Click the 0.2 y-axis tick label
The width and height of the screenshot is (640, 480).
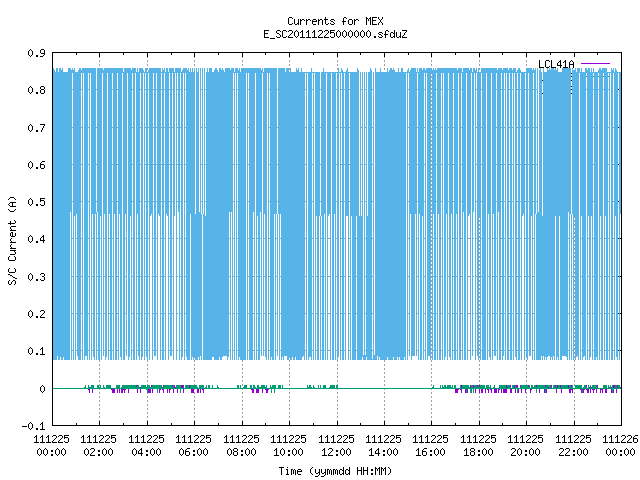(x=36, y=314)
